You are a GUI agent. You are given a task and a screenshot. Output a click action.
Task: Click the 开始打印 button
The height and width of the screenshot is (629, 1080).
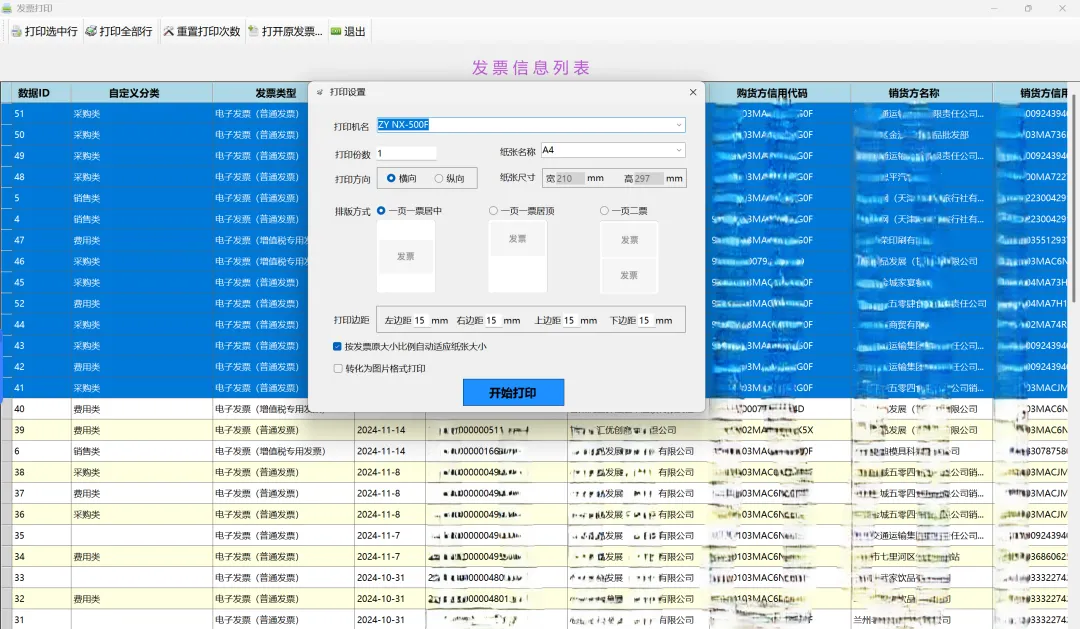(x=513, y=393)
